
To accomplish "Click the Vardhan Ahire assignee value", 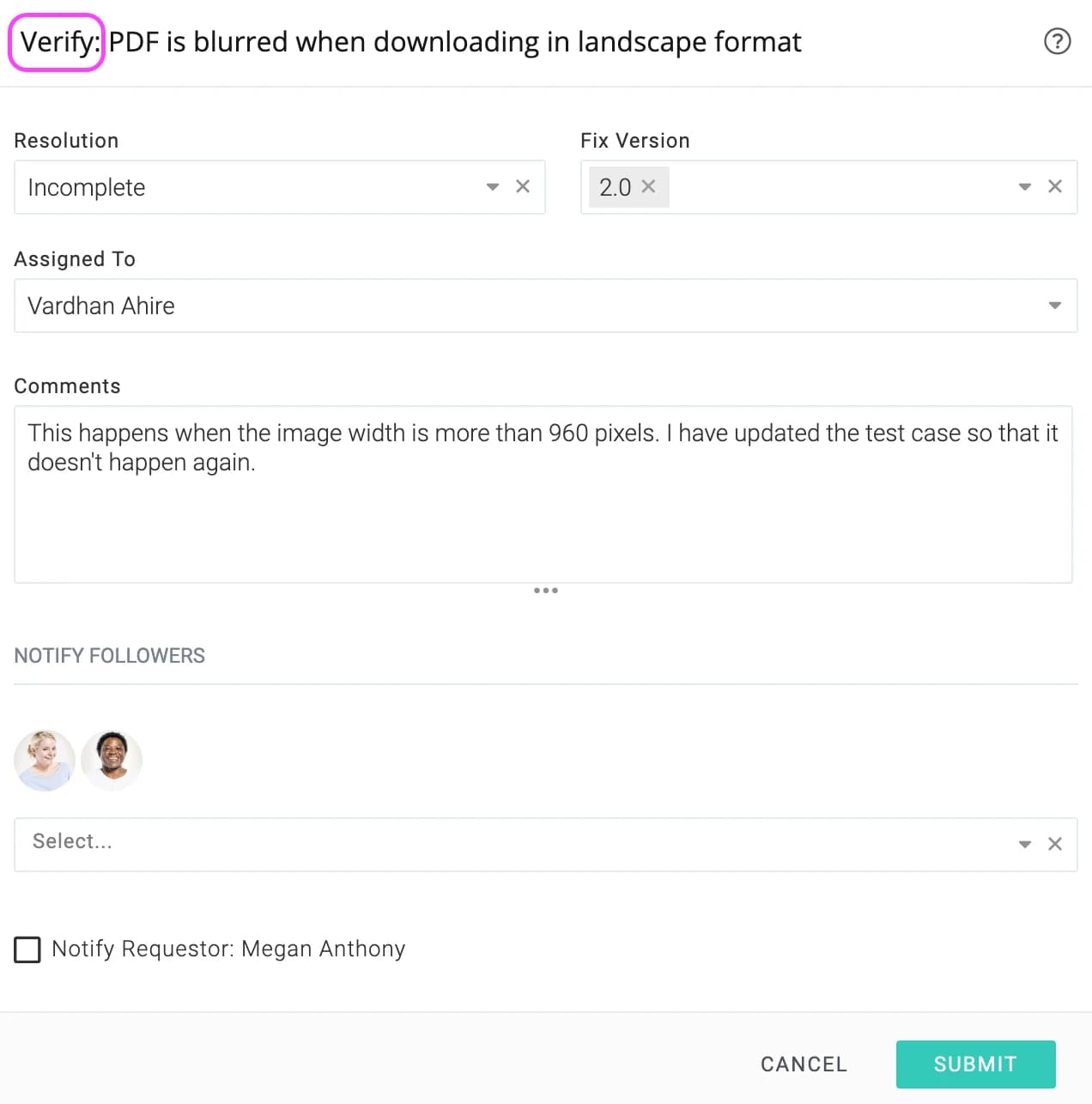I will click(101, 306).
